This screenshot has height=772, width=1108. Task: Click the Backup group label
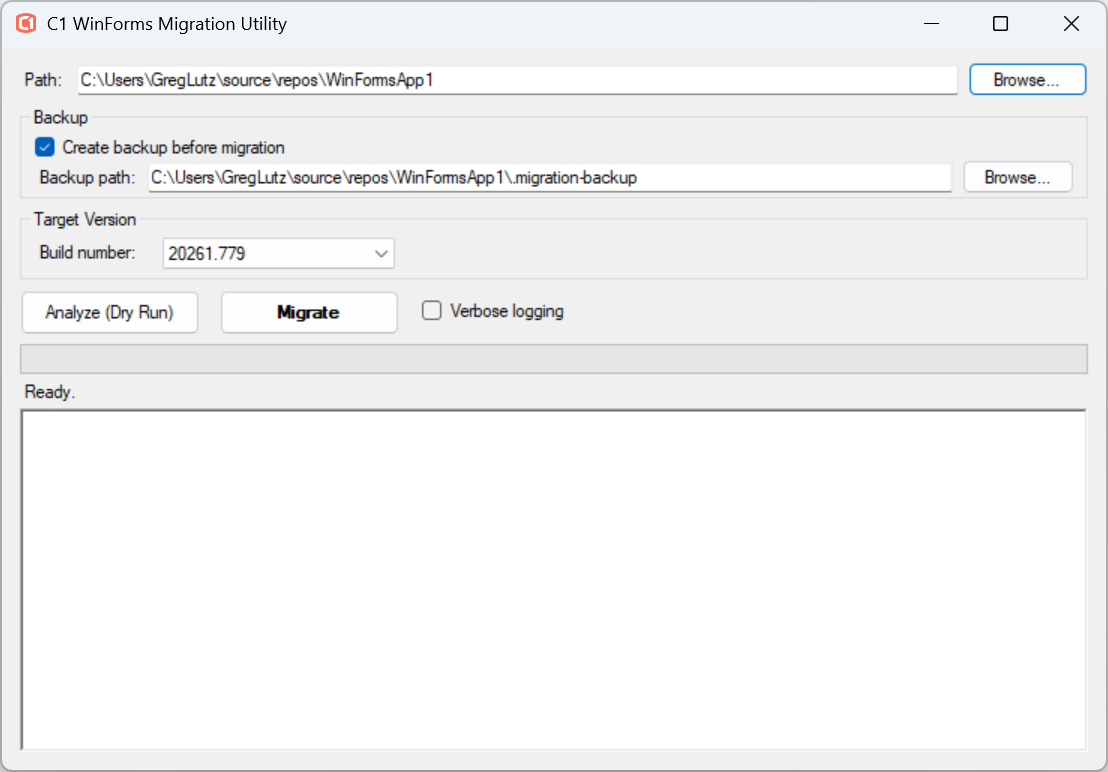coord(61,117)
